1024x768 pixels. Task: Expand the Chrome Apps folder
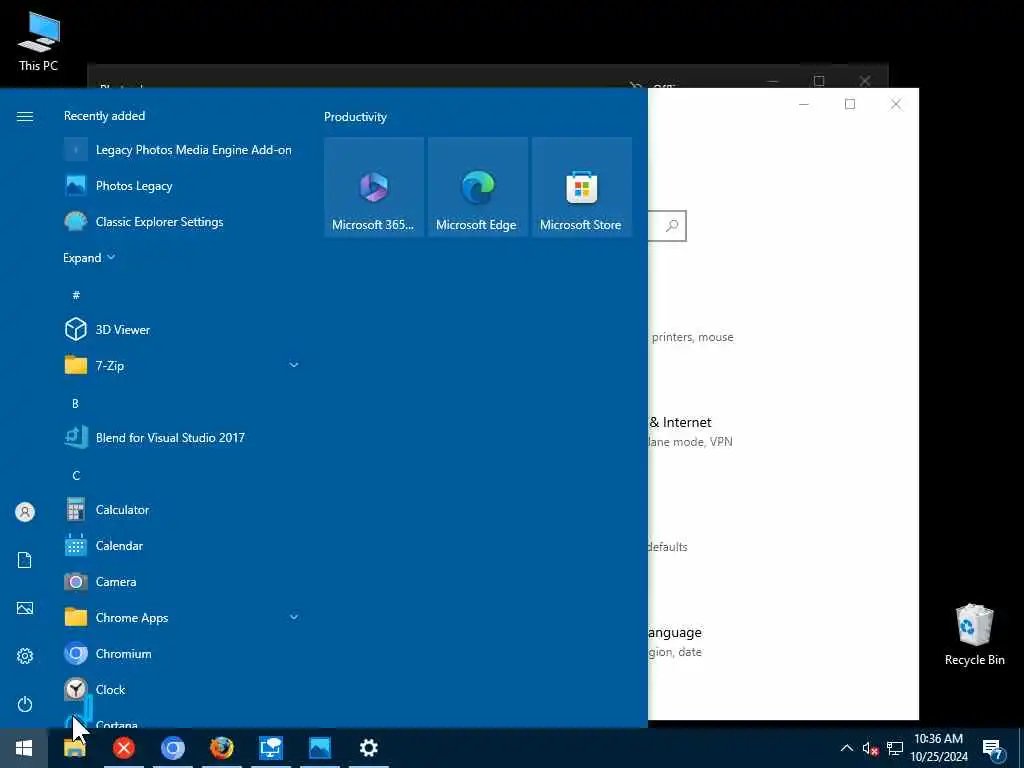coord(182,618)
